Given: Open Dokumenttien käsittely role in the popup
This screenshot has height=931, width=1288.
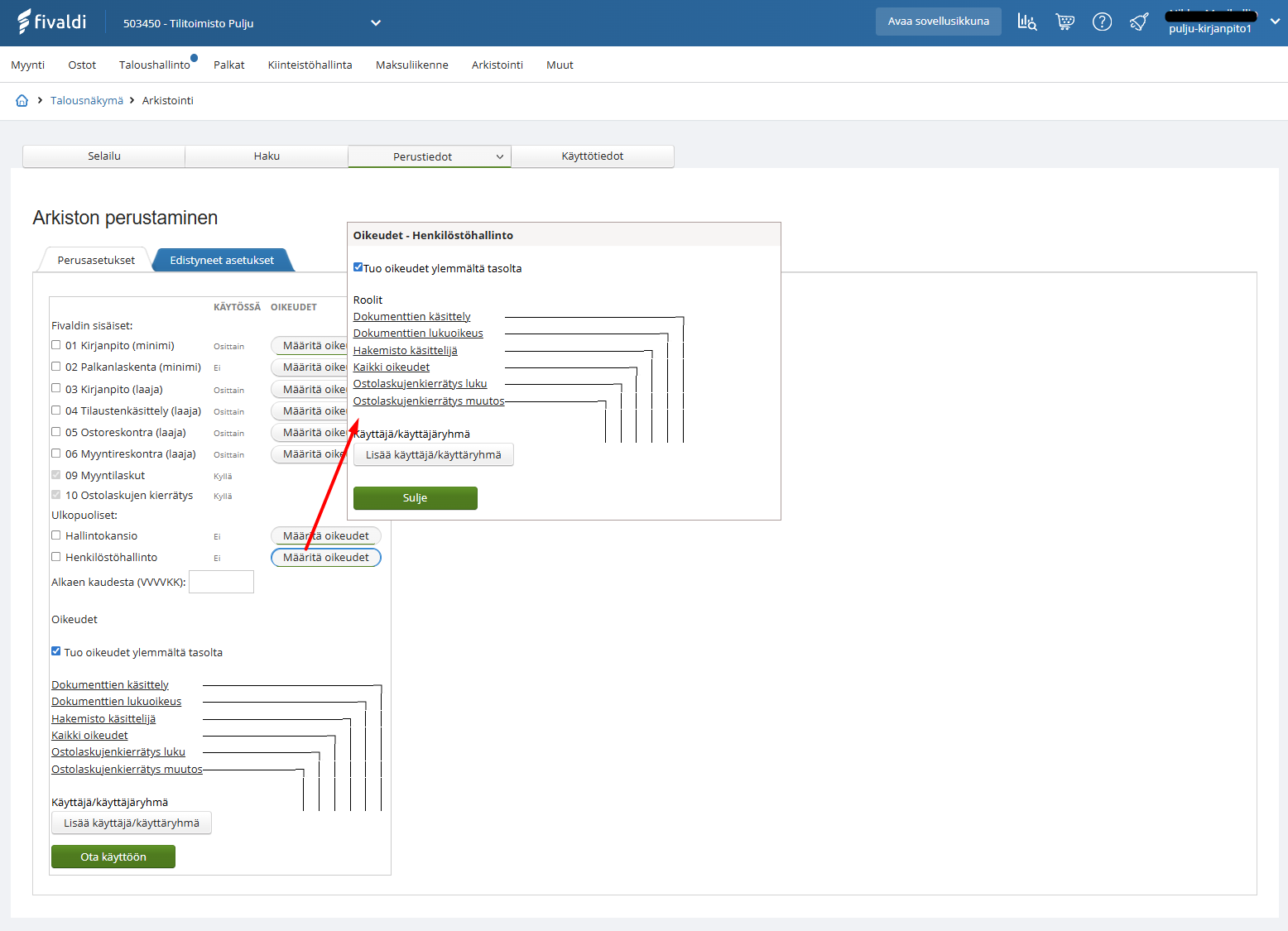Looking at the screenshot, I should pos(412,317).
